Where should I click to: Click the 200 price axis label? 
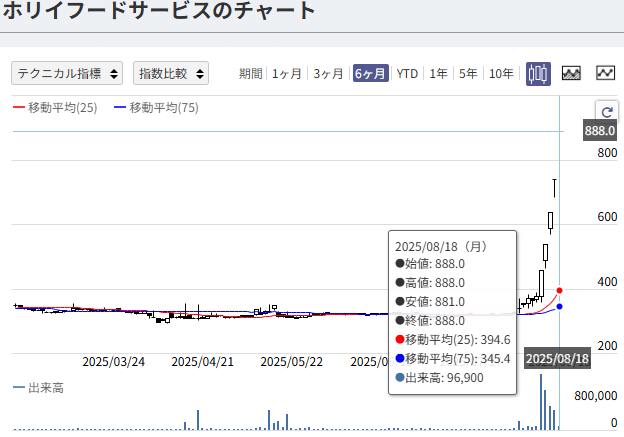click(x=607, y=346)
